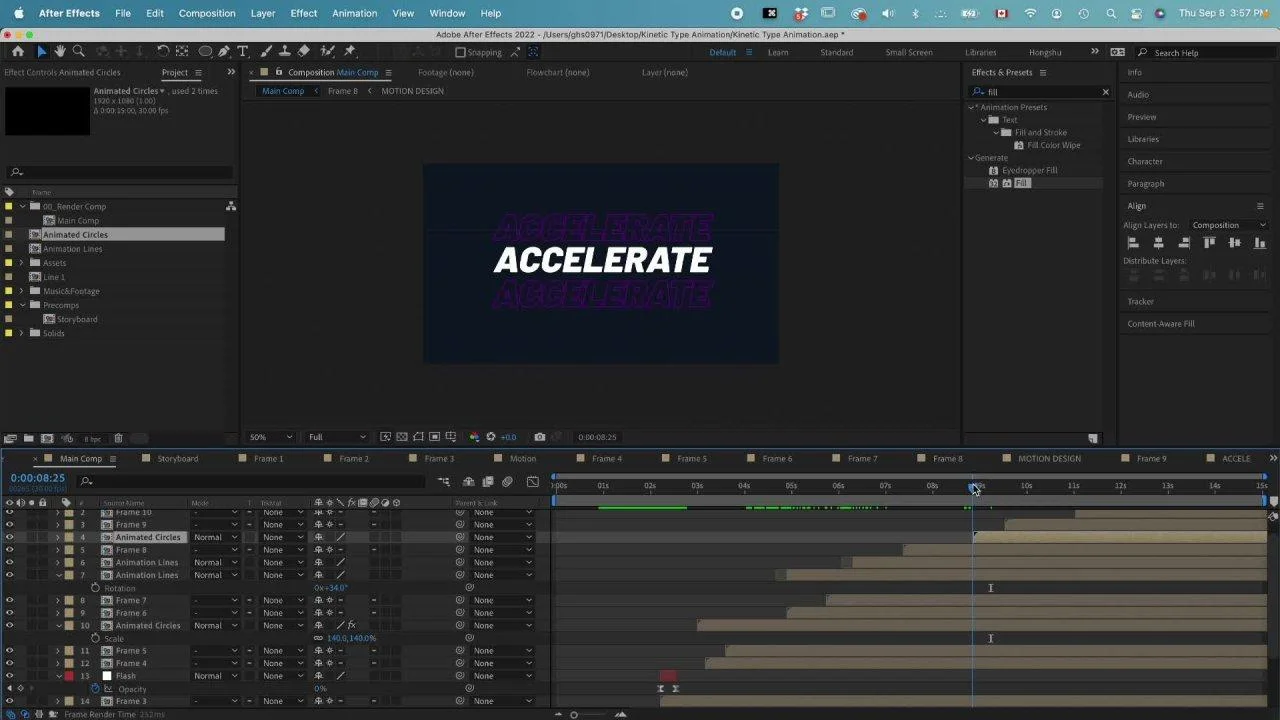Click the color management icon in viewer footer
Viewport: 1280px width, 720px height.
point(474,437)
